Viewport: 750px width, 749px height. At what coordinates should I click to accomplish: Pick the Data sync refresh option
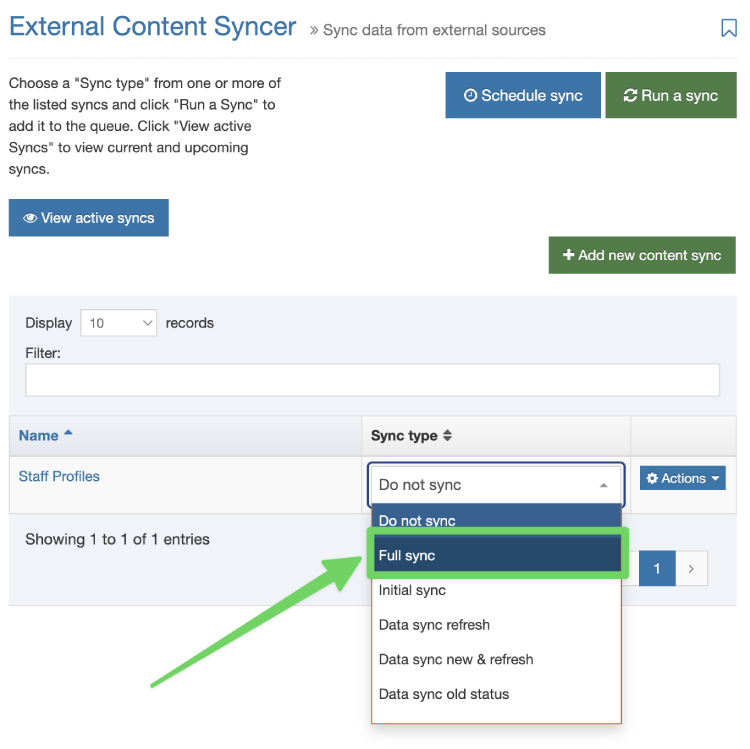click(x=496, y=625)
